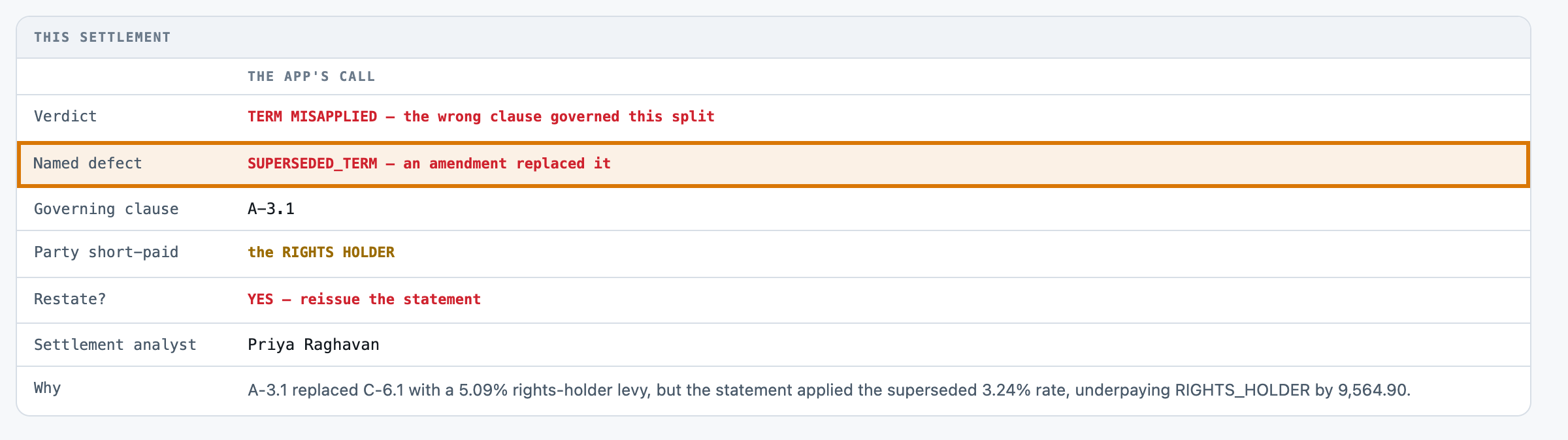Select analyst name Priya Raghavan
The width and height of the screenshot is (1568, 440).
314,345
